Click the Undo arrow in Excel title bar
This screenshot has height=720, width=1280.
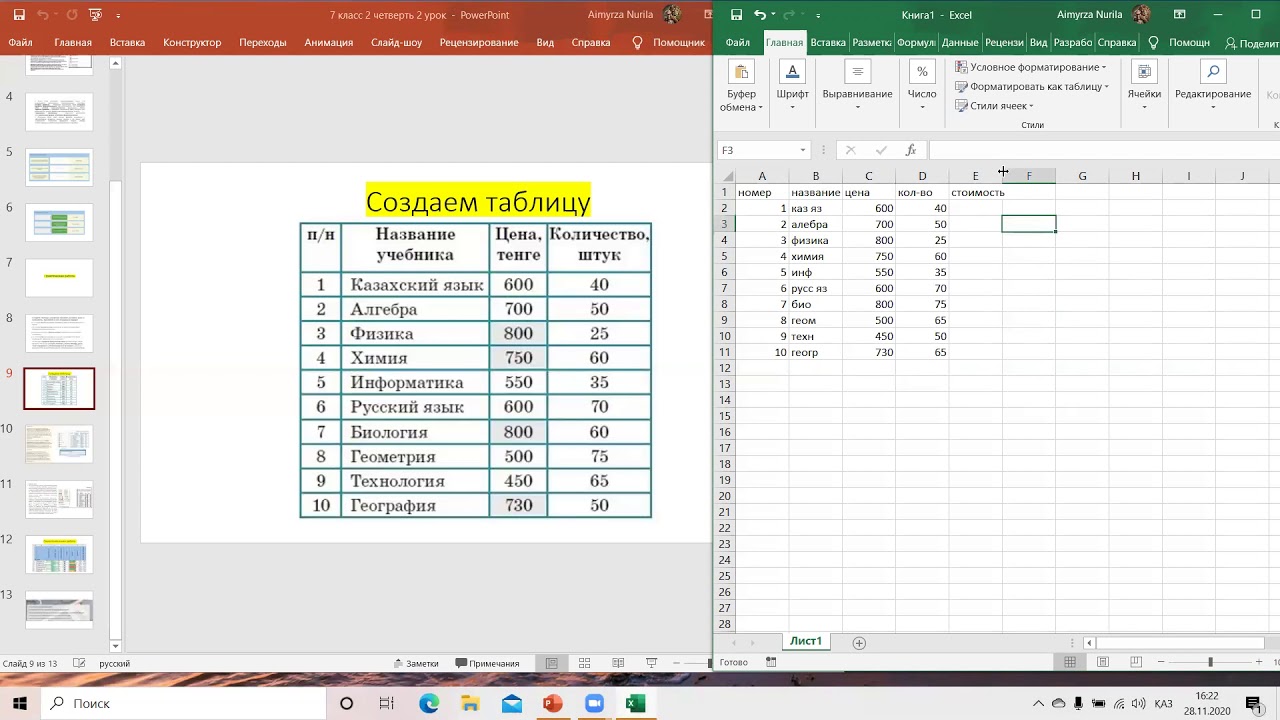pyautogui.click(x=760, y=15)
